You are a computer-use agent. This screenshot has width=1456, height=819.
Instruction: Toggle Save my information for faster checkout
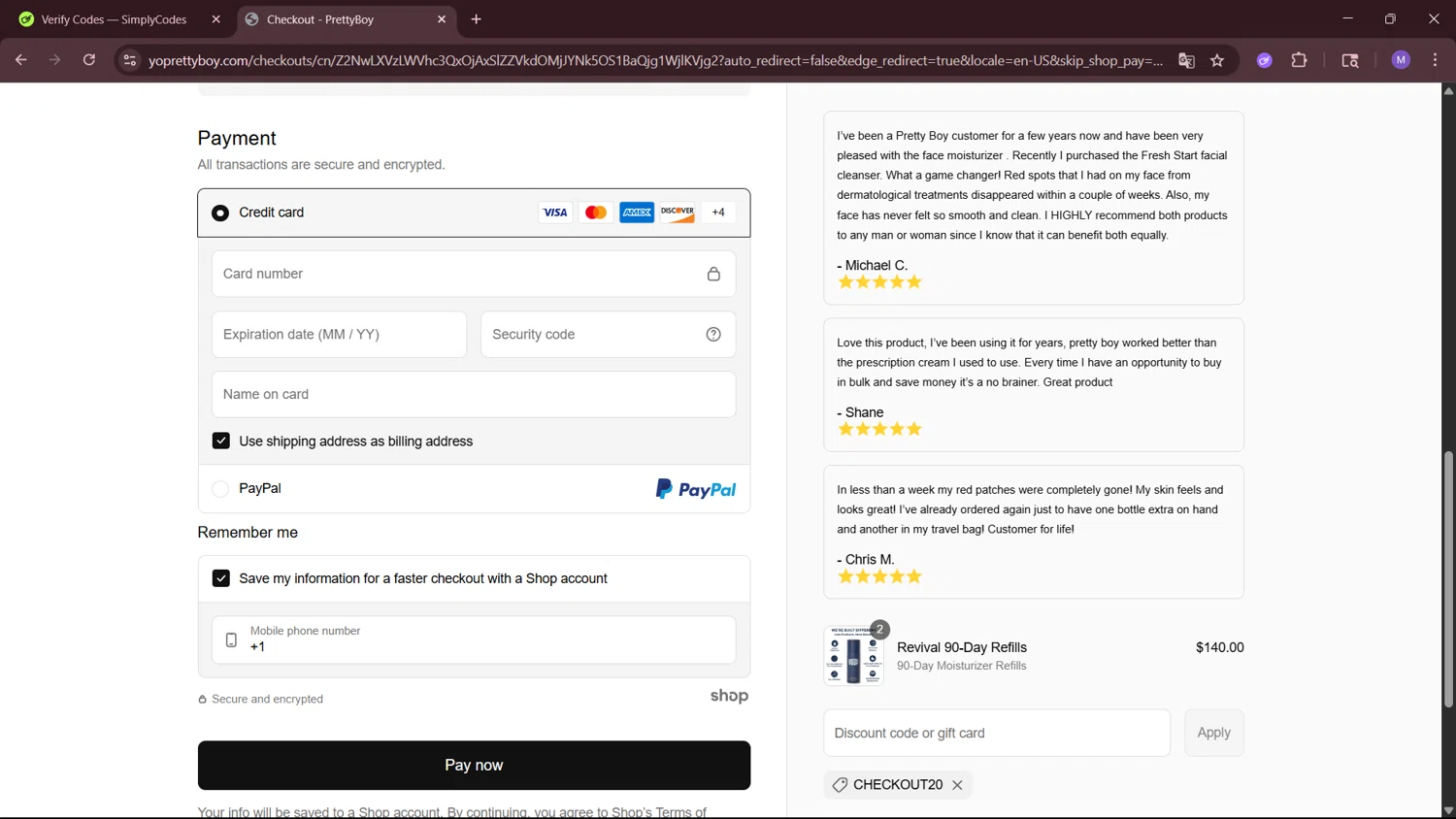(x=221, y=578)
